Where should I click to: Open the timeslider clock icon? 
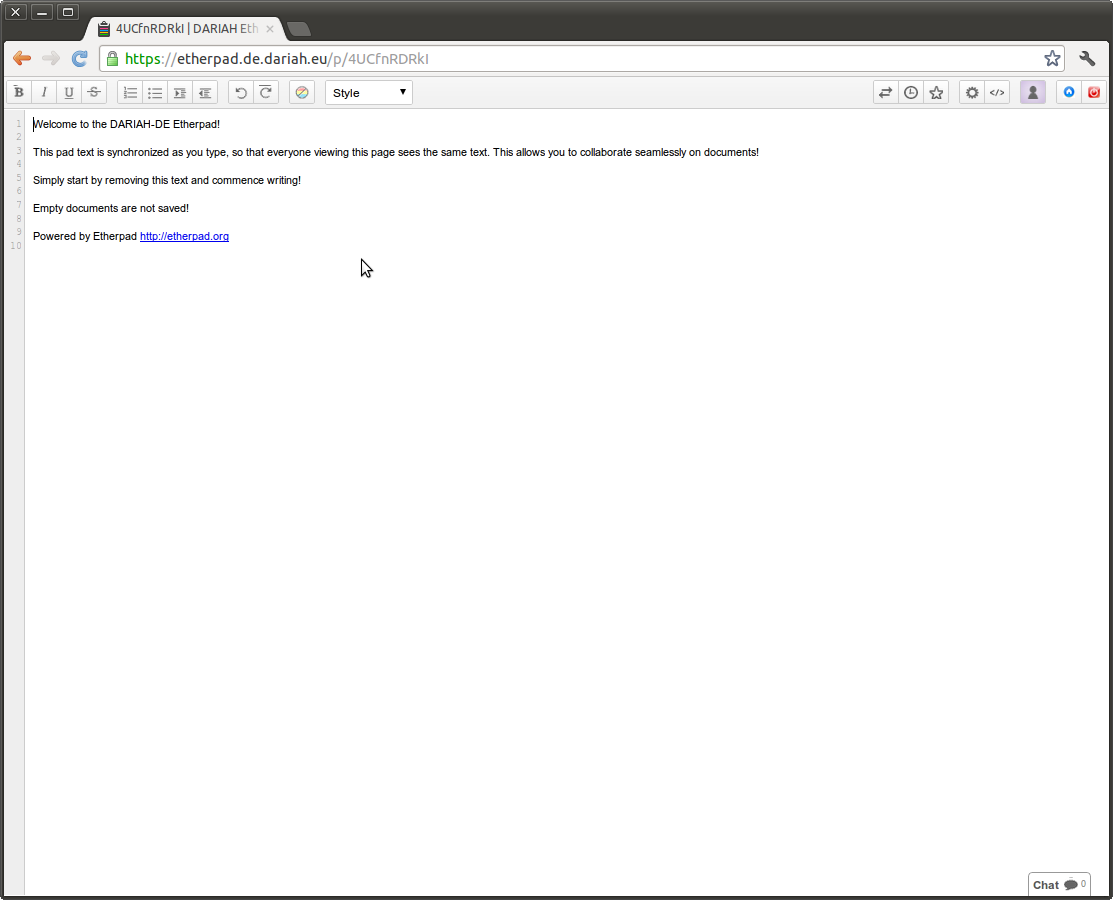click(911, 93)
